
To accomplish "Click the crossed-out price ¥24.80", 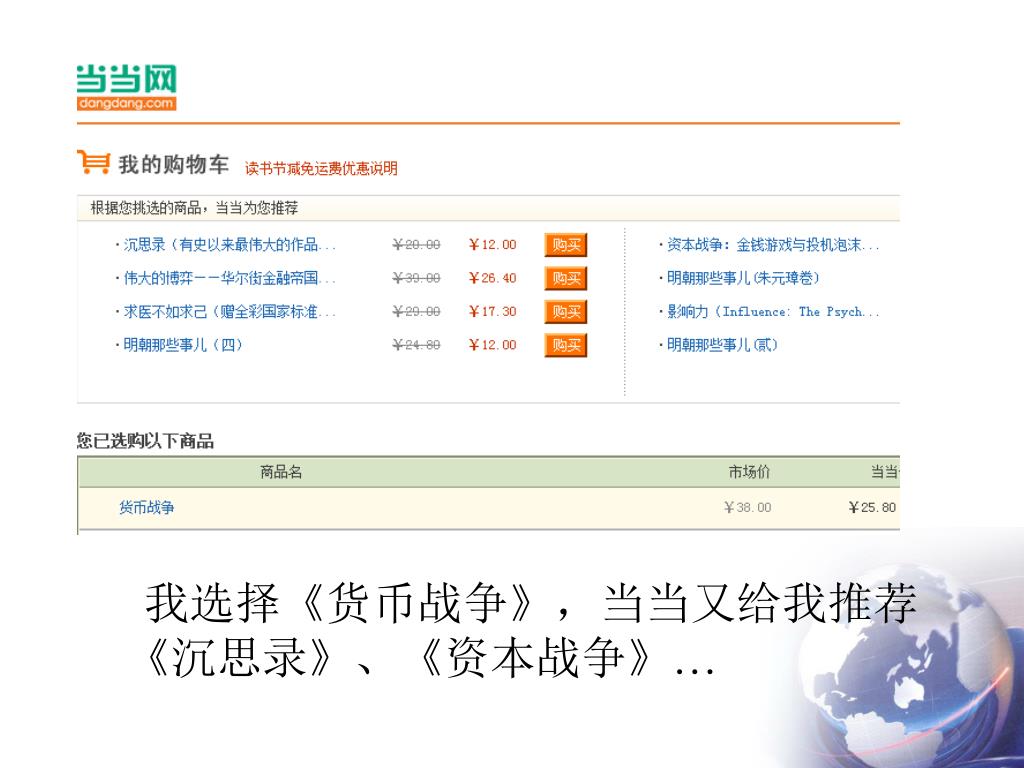I will 416,345.
